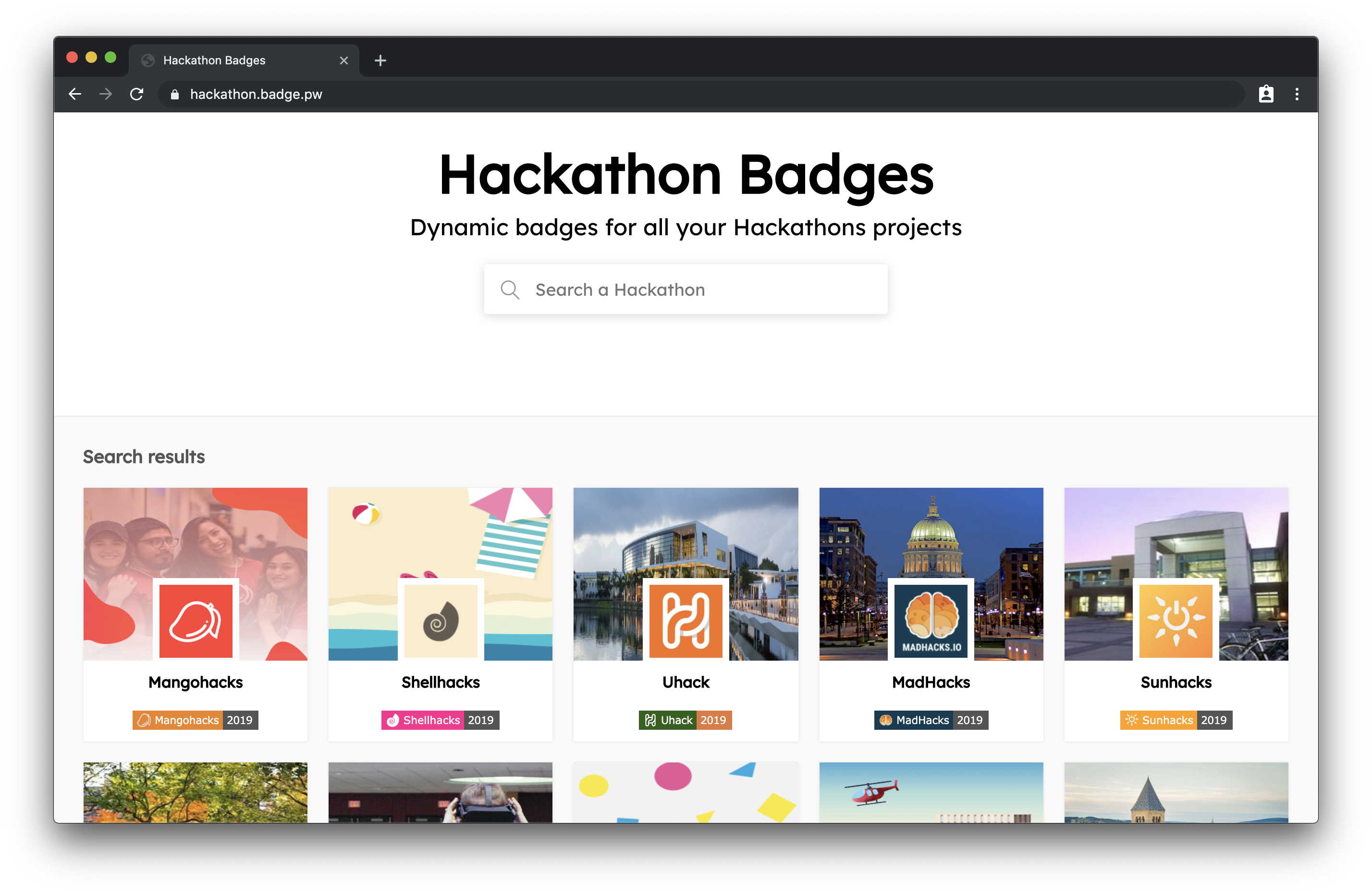Open Chrome three-dot menu

pos(1297,94)
